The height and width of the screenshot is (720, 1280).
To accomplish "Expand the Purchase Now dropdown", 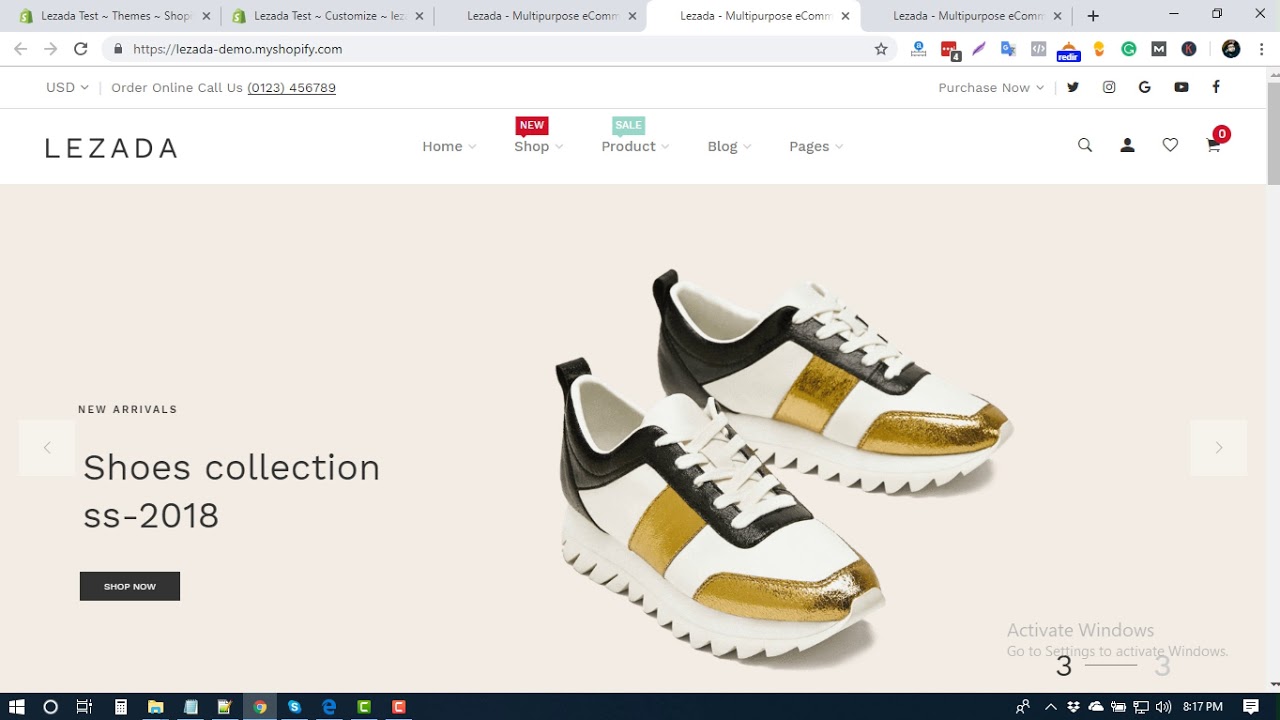I will pyautogui.click(x=990, y=87).
